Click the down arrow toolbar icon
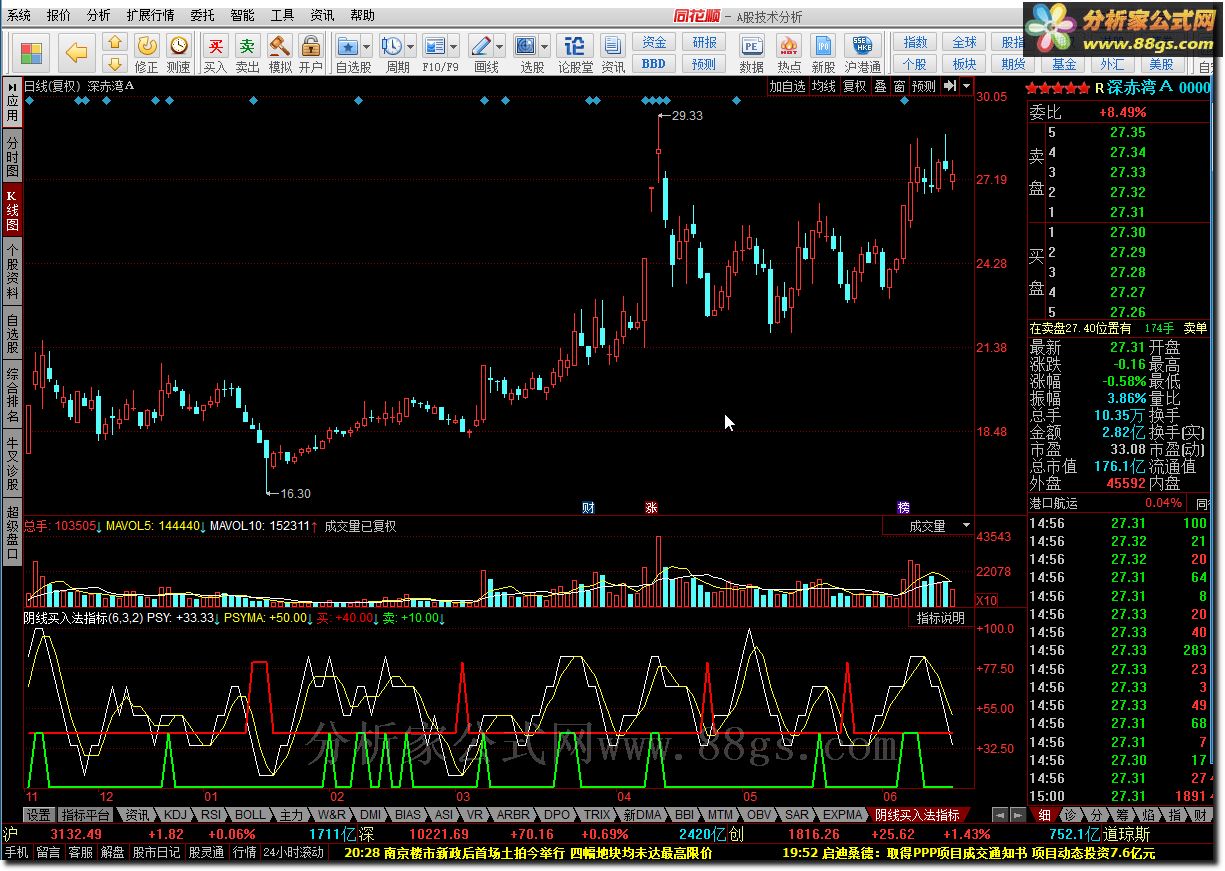Viewport: 1225px width, 871px height. click(115, 63)
